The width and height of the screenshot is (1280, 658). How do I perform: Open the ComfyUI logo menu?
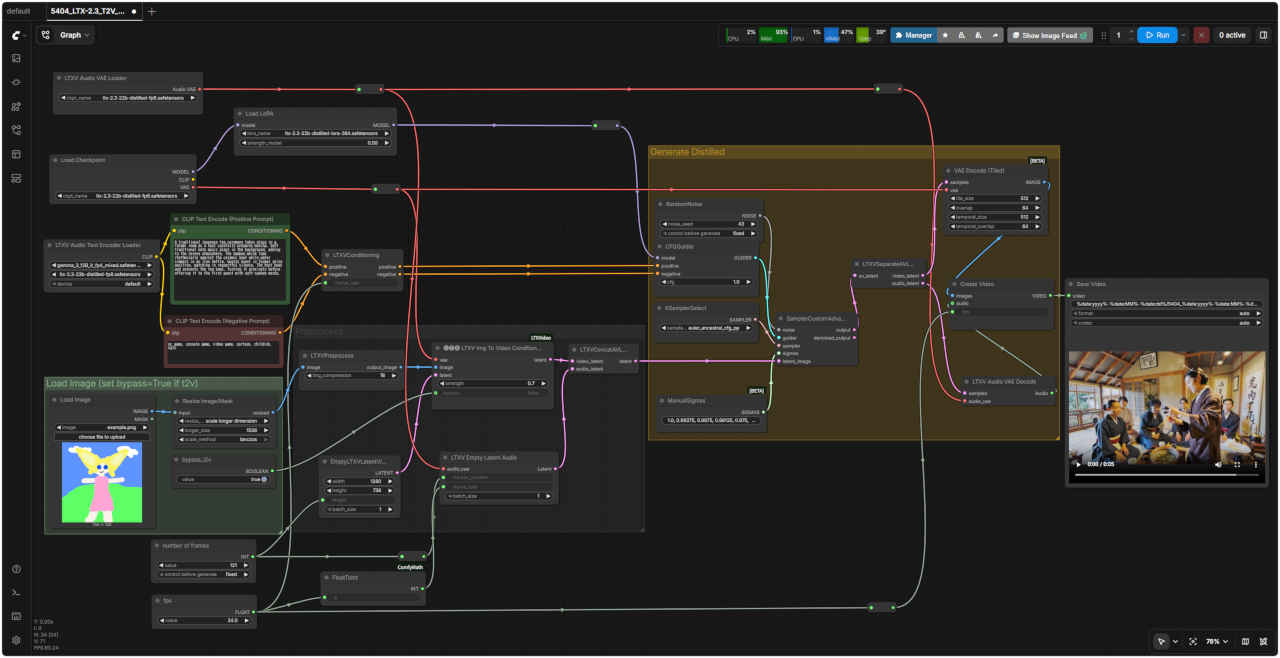coord(16,34)
